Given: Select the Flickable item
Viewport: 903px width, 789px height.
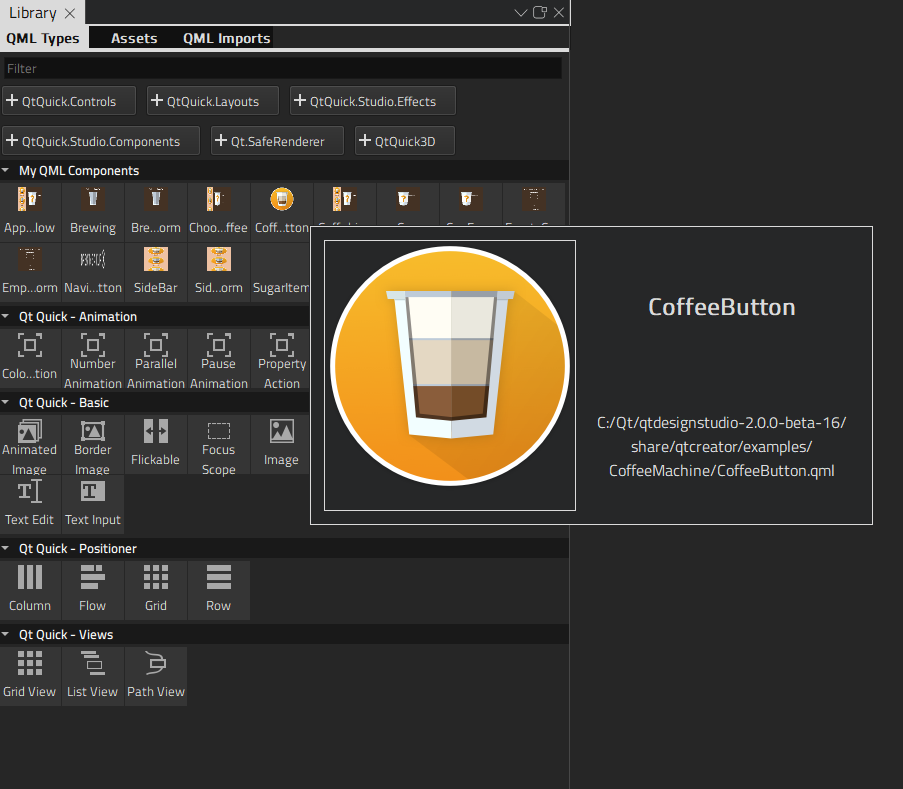Looking at the screenshot, I should click(x=155, y=443).
